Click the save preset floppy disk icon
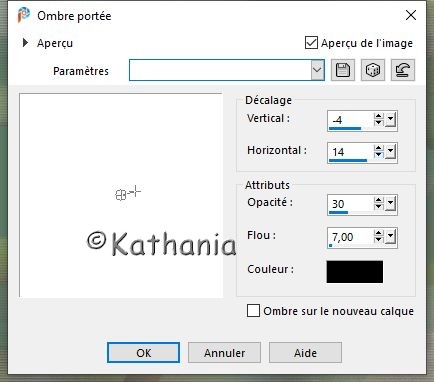The width and height of the screenshot is (434, 382). [x=343, y=70]
